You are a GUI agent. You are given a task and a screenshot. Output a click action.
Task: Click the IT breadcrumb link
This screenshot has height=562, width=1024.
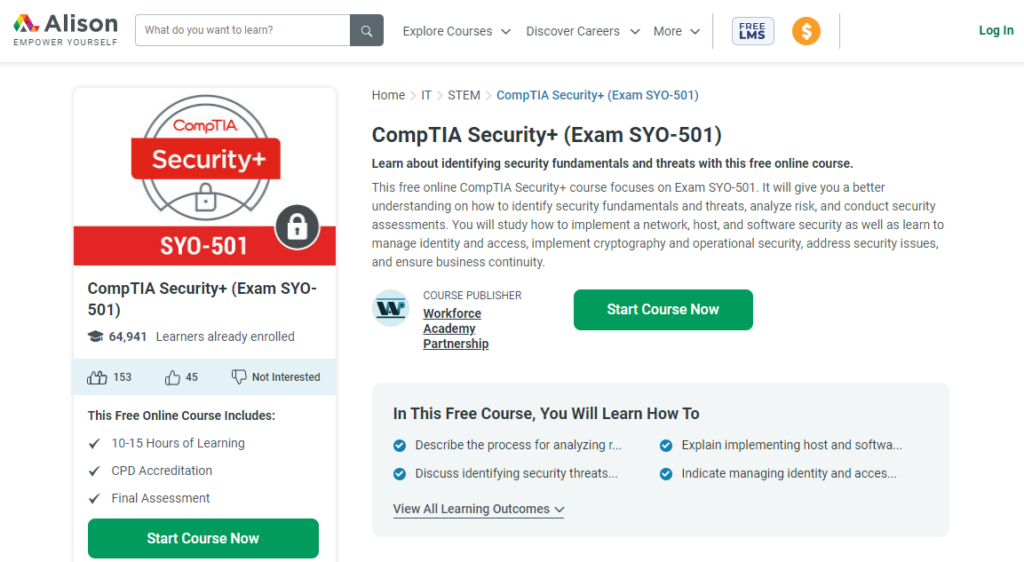click(x=426, y=95)
